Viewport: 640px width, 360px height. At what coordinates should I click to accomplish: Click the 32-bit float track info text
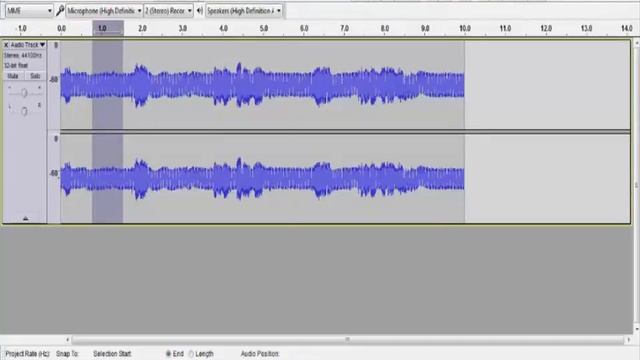[x=16, y=65]
